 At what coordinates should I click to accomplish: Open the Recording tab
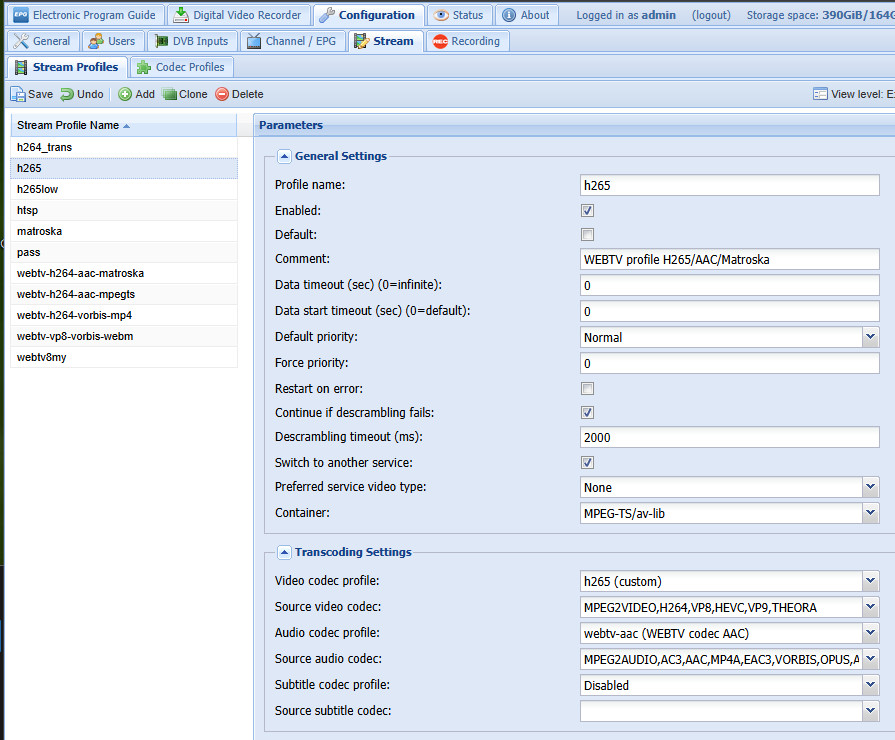[x=466, y=41]
